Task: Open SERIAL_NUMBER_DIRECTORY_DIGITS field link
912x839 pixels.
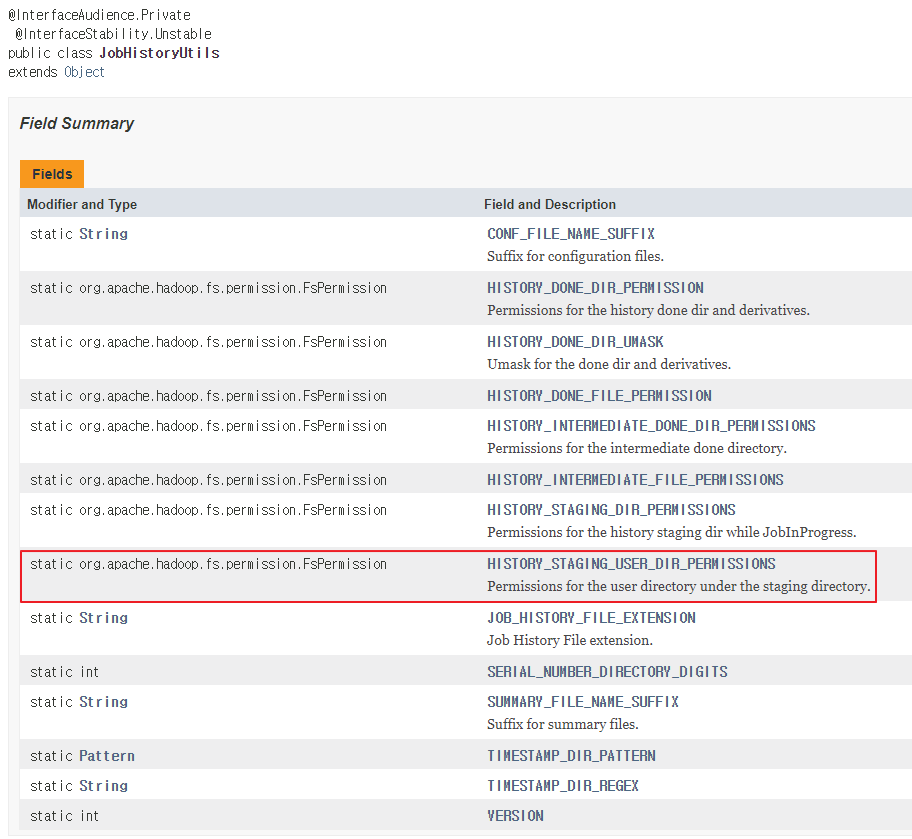Action: (607, 672)
